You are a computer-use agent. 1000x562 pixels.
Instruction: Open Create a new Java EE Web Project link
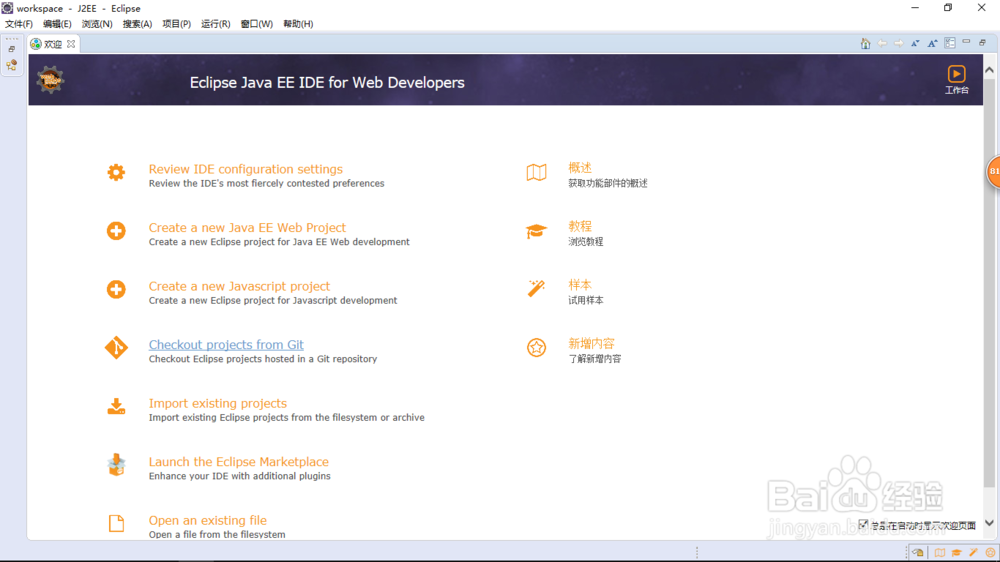247,228
